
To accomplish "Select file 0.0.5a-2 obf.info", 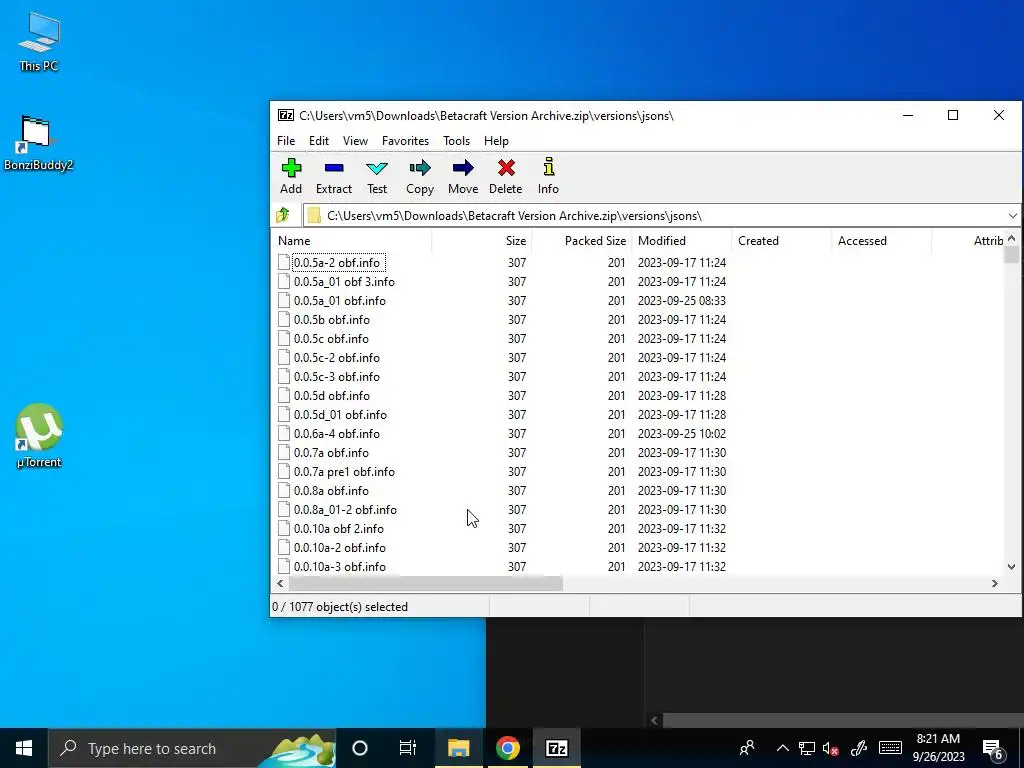I will pos(336,263).
